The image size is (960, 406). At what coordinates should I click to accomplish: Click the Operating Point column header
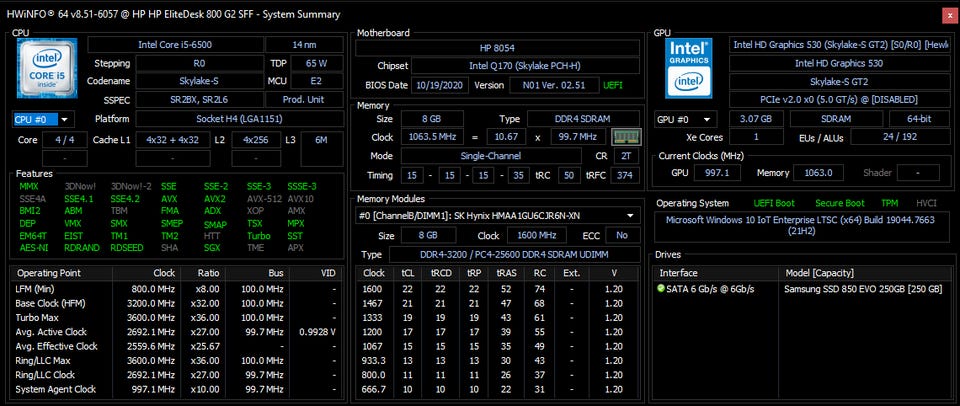point(48,273)
